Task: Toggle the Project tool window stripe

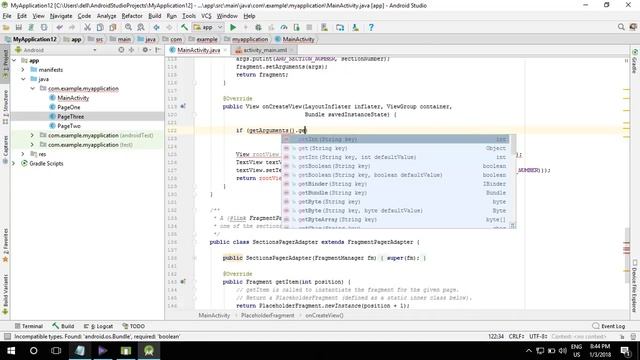Action: (x=5, y=64)
